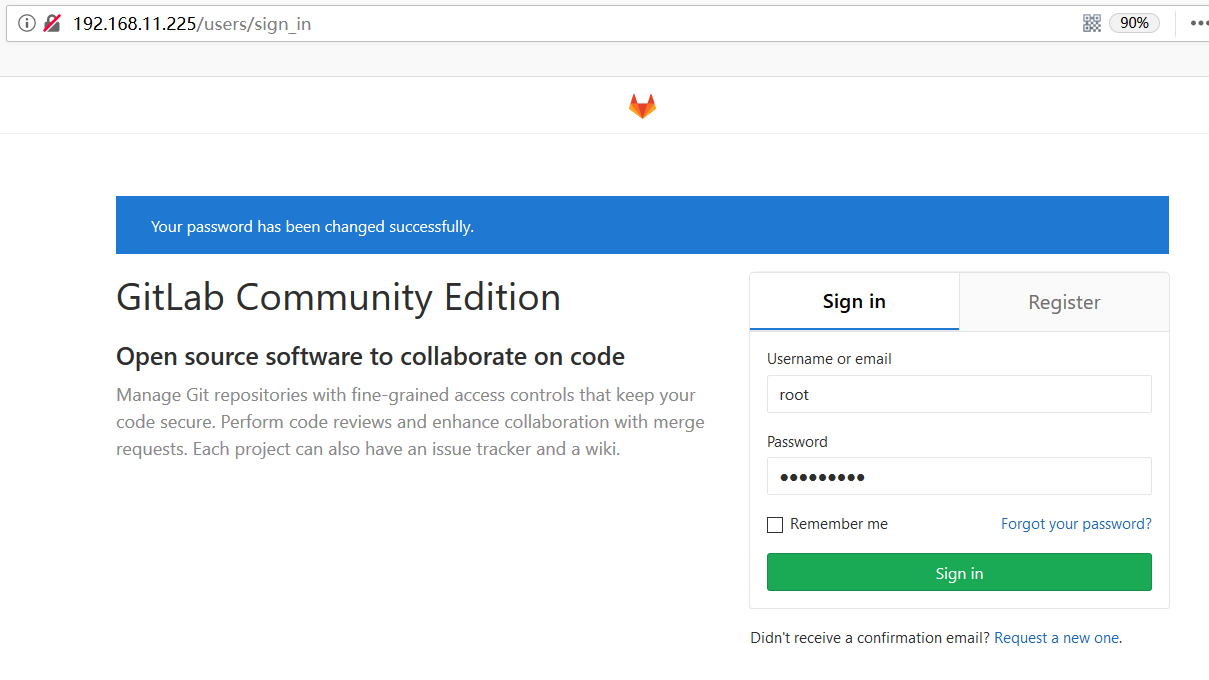Open the Forgot your password link

1076,524
